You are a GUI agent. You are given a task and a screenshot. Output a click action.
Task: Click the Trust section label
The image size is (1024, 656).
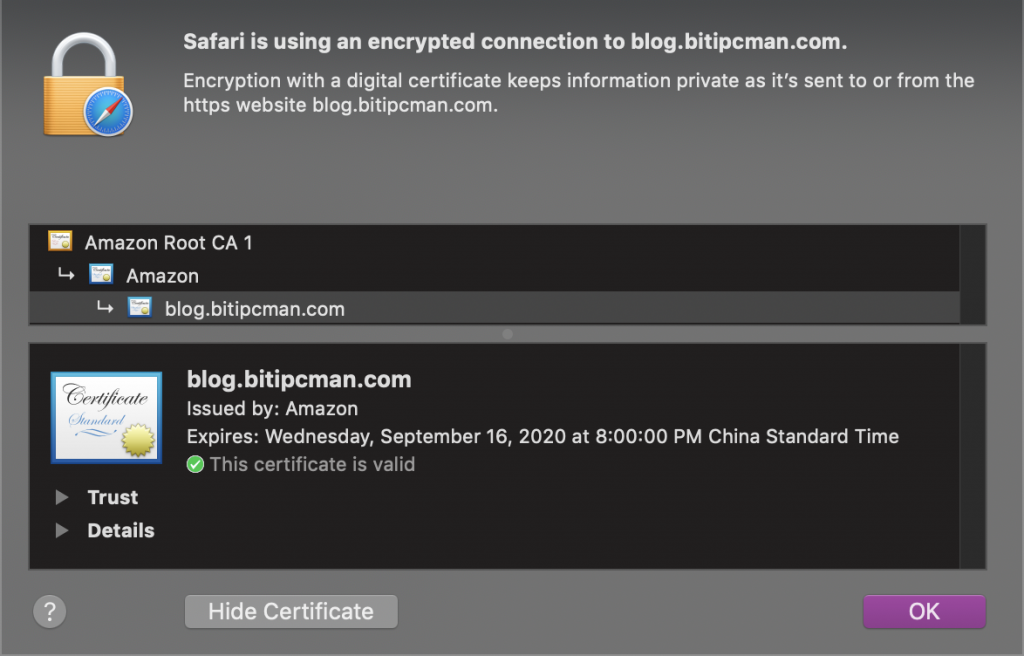tap(113, 497)
